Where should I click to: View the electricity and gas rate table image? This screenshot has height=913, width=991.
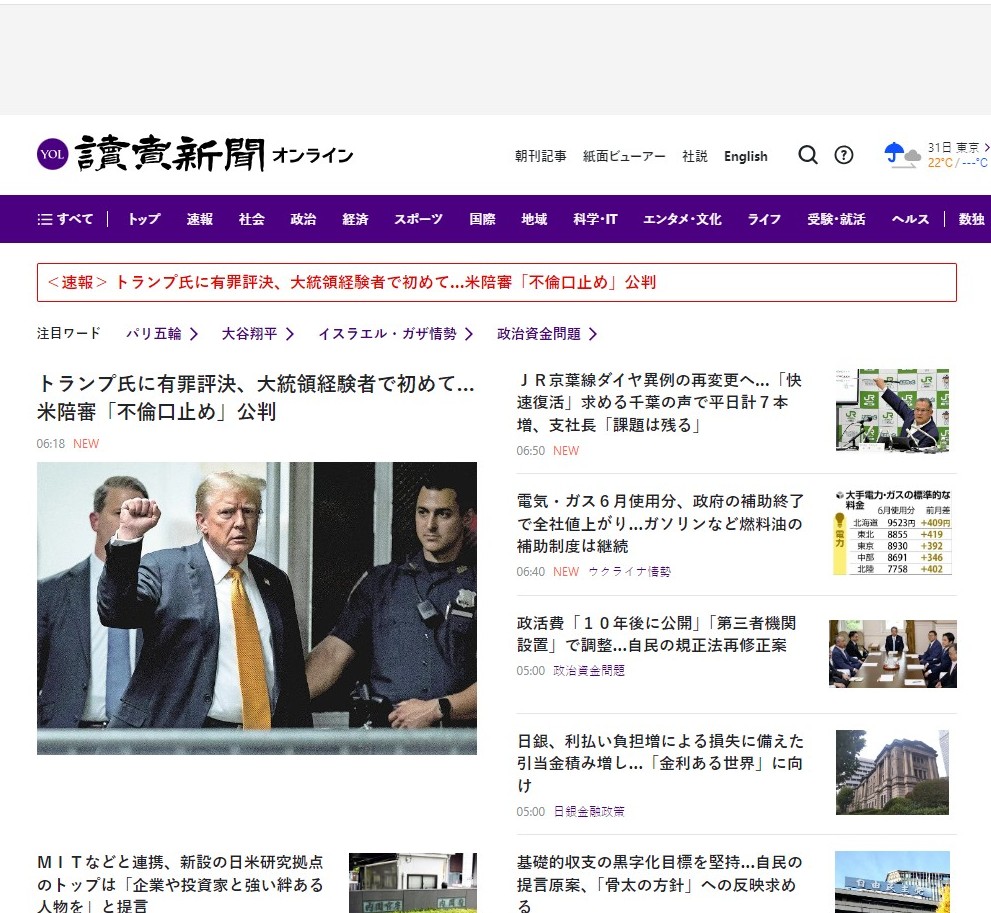pos(892,532)
